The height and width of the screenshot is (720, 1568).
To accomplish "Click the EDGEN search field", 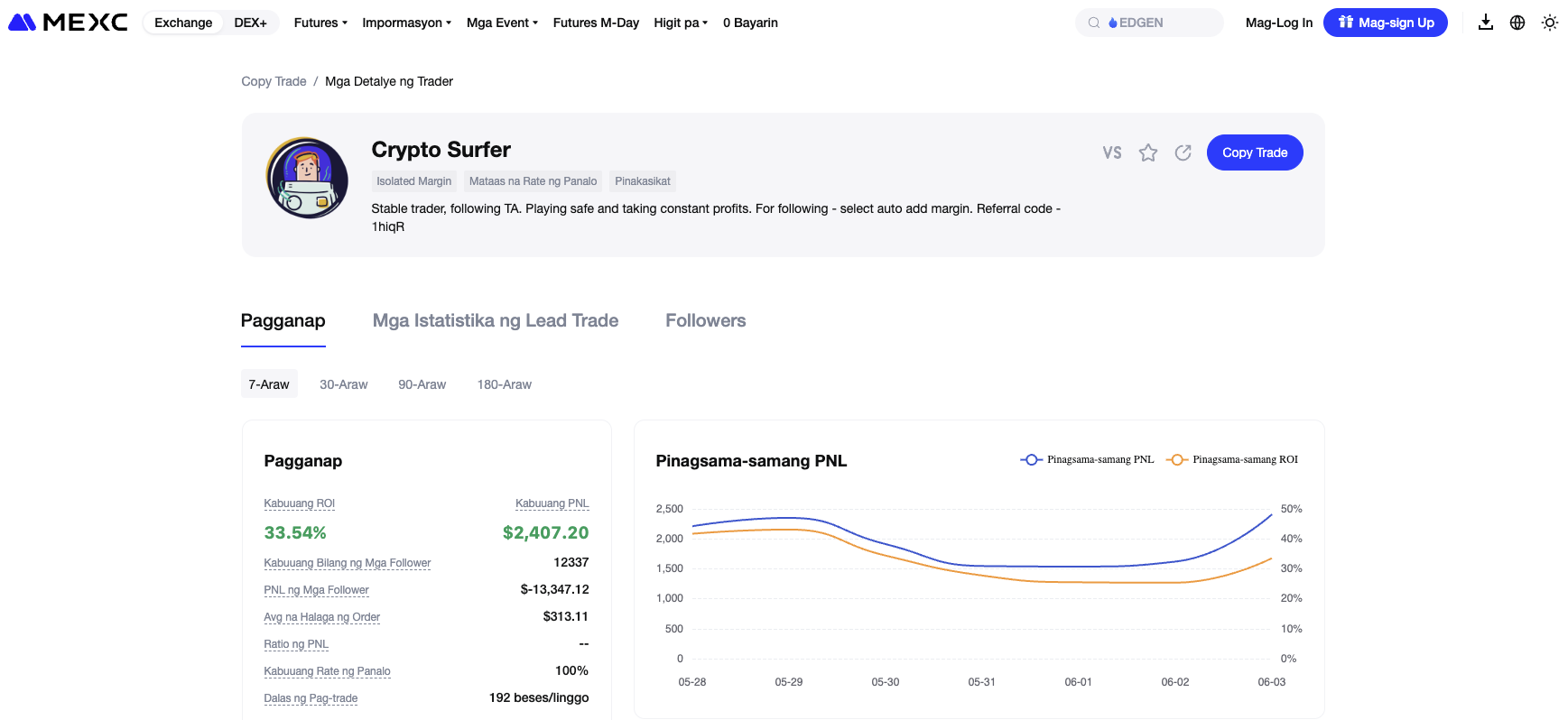I will coord(1149,23).
